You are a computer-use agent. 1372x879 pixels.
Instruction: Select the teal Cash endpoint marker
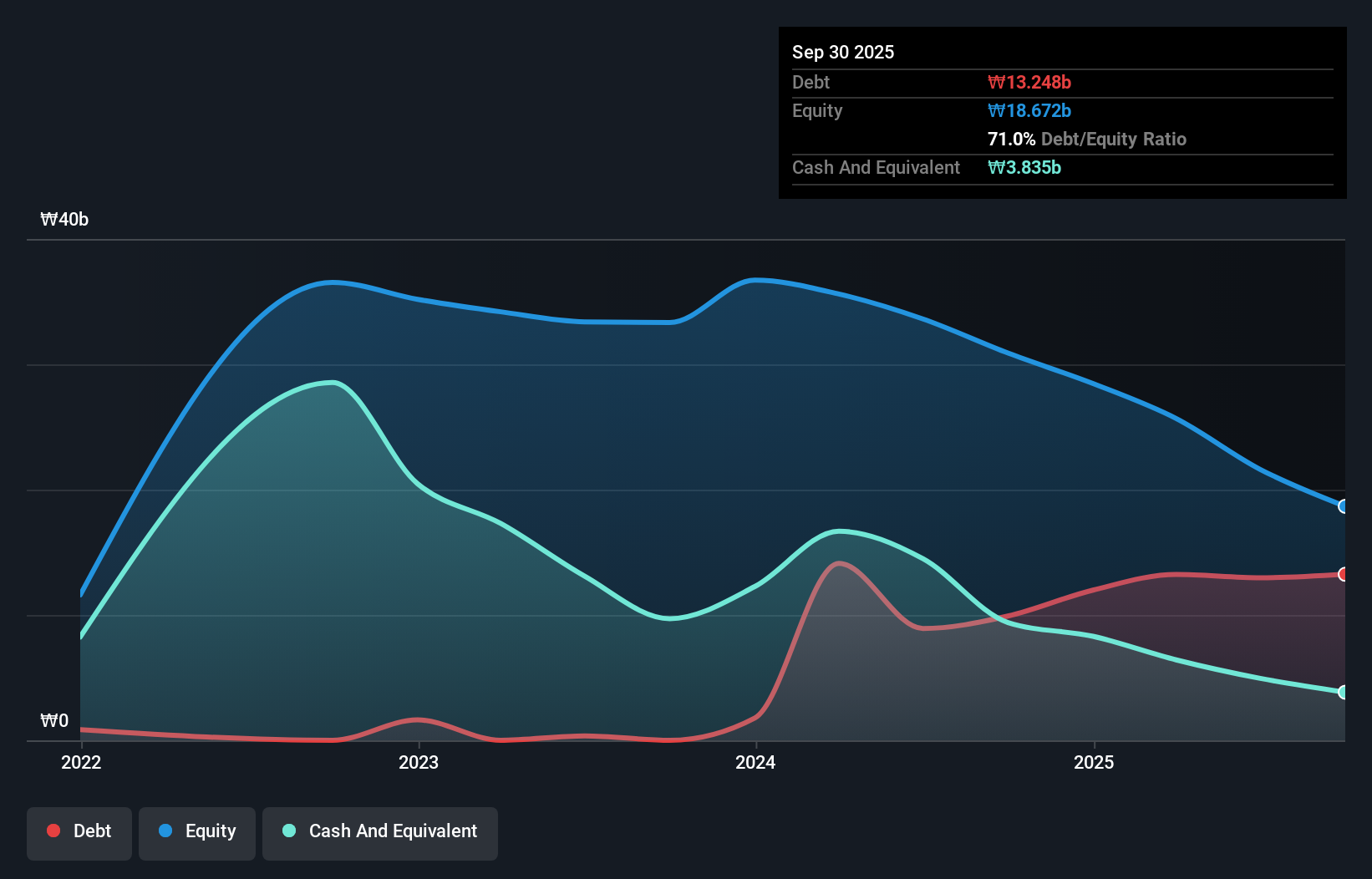[1343, 692]
